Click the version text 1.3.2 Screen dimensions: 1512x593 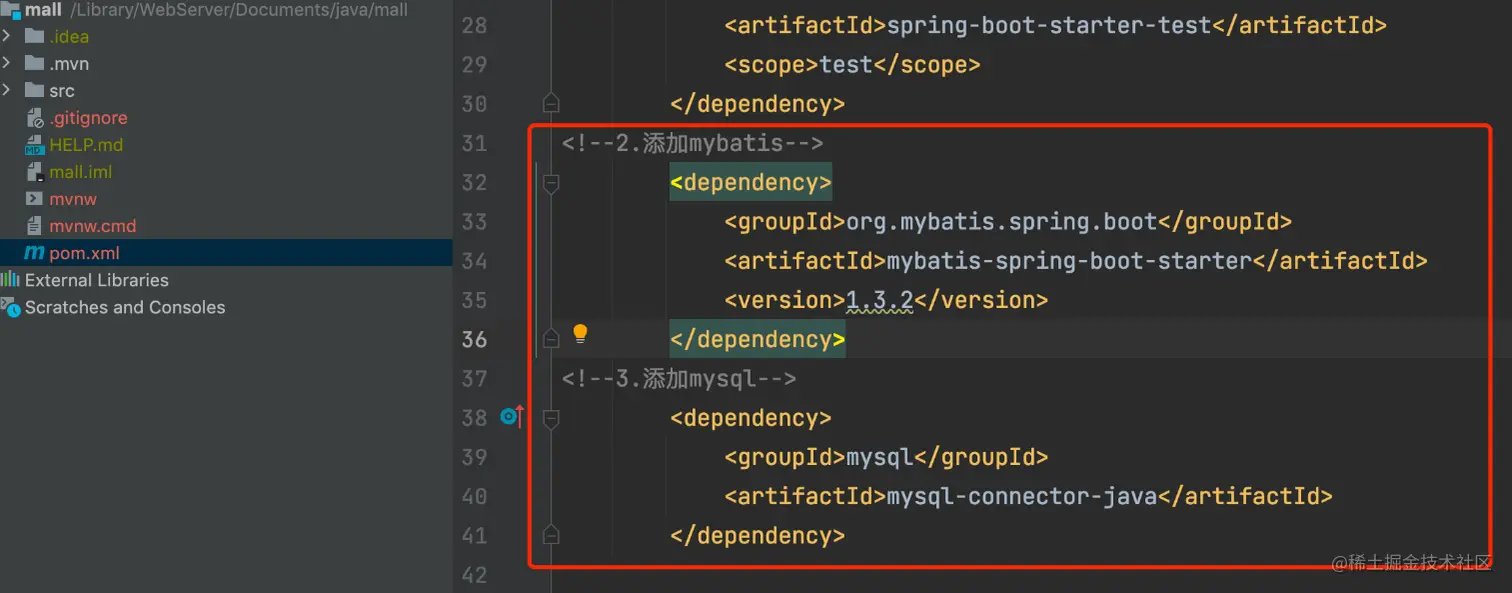click(880, 300)
